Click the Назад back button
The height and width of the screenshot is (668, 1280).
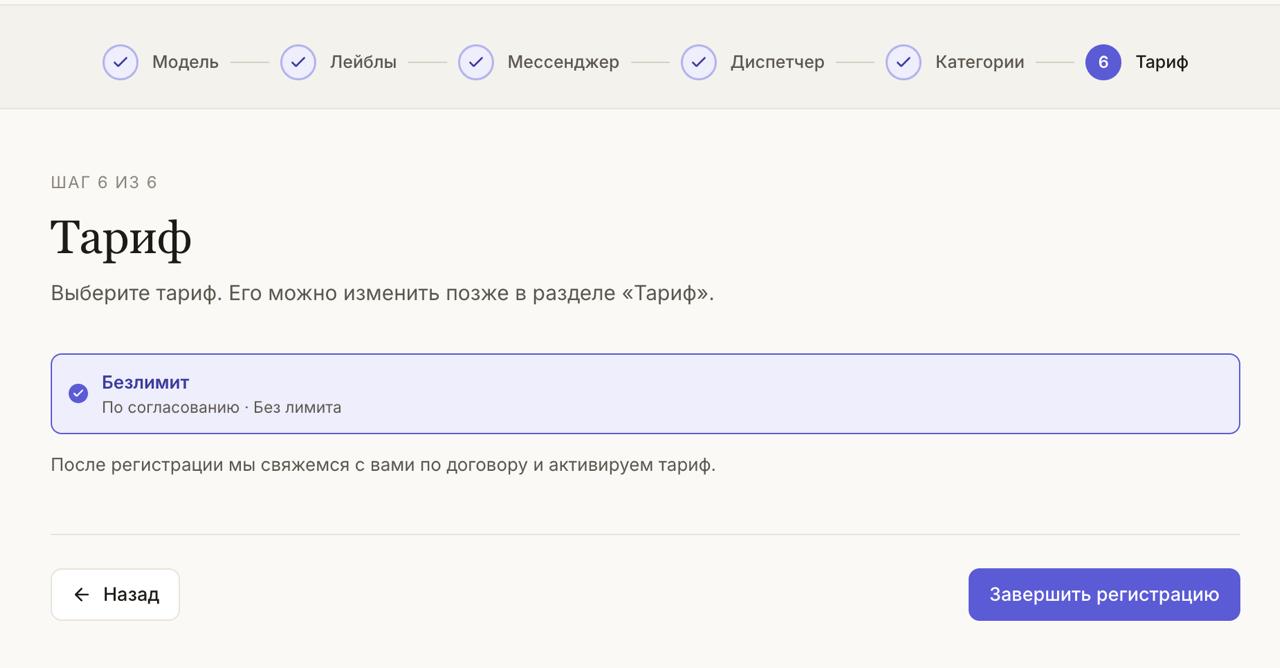coord(115,595)
